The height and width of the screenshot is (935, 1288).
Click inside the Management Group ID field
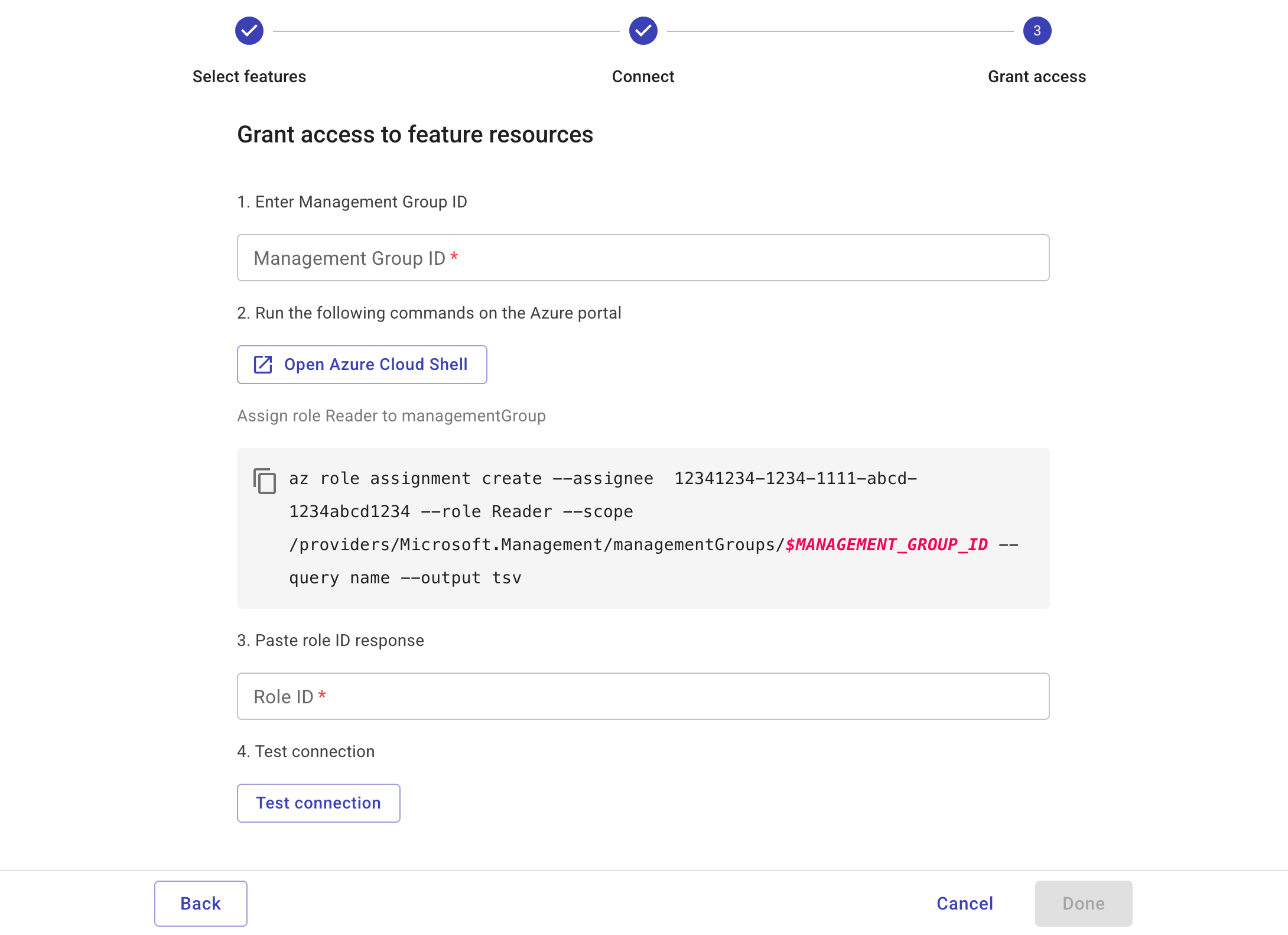pos(643,258)
